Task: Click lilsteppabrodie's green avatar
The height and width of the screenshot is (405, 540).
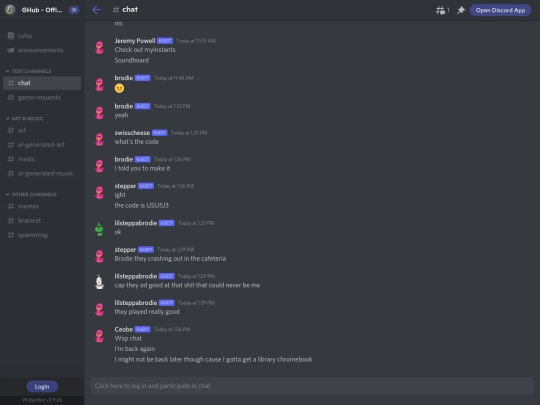Action: [x=100, y=229]
